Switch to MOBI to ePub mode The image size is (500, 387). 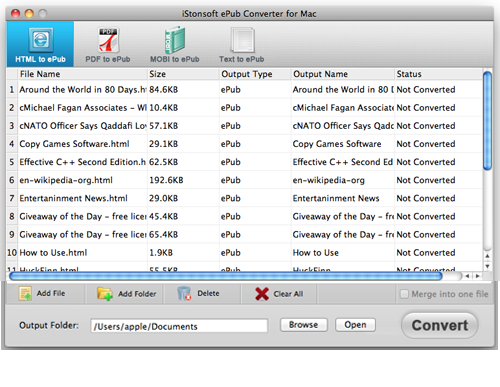175,44
